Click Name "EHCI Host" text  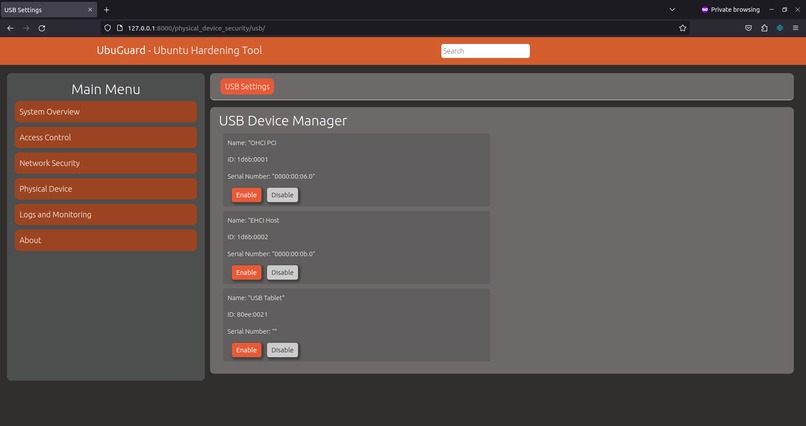[253, 220]
